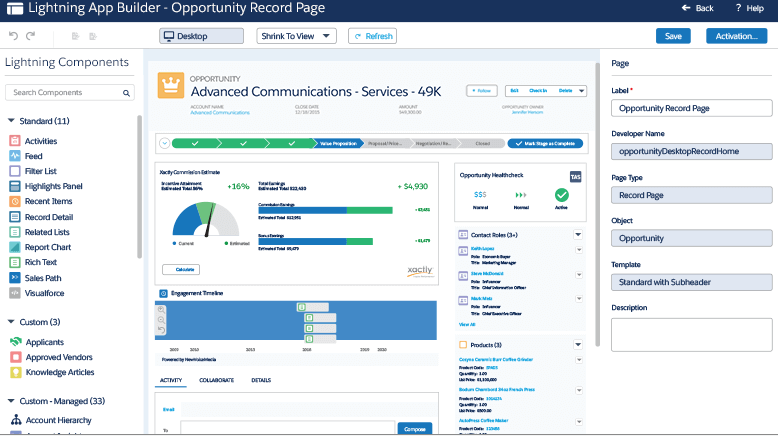Click the commission gauge chart
778x436 pixels.
point(206,219)
